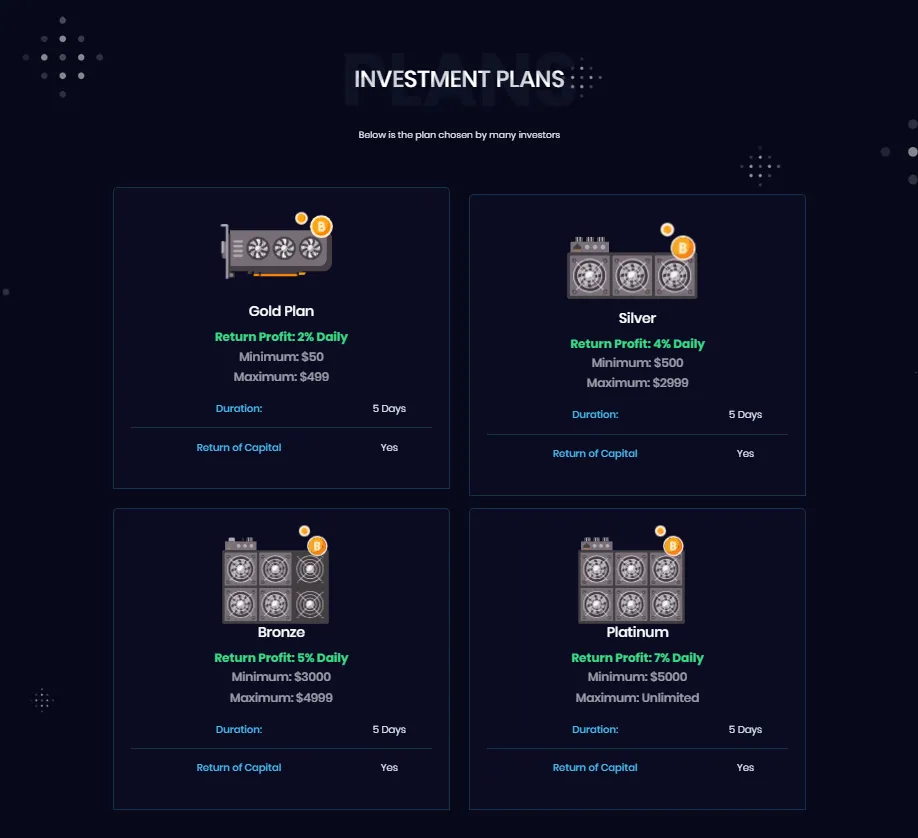Click Return Profit: 2% Daily text
This screenshot has height=838, width=918.
point(281,337)
